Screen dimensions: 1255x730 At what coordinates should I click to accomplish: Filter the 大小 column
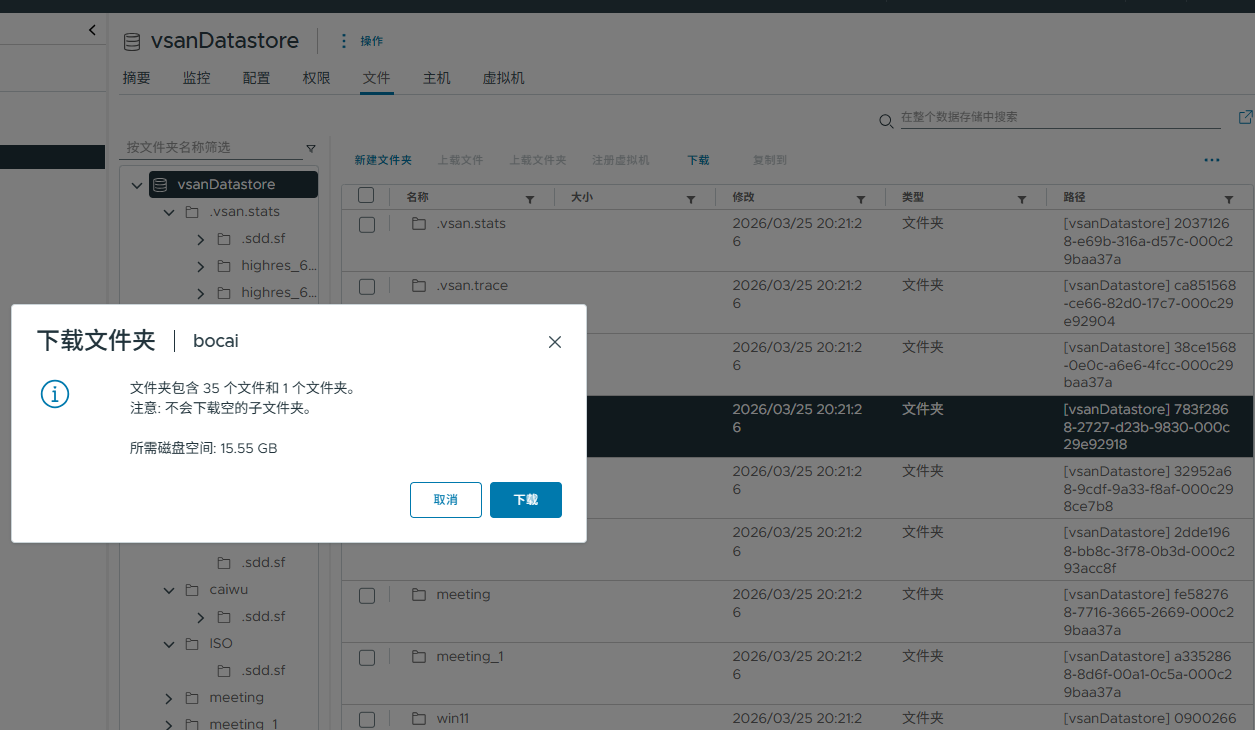[x=691, y=199]
